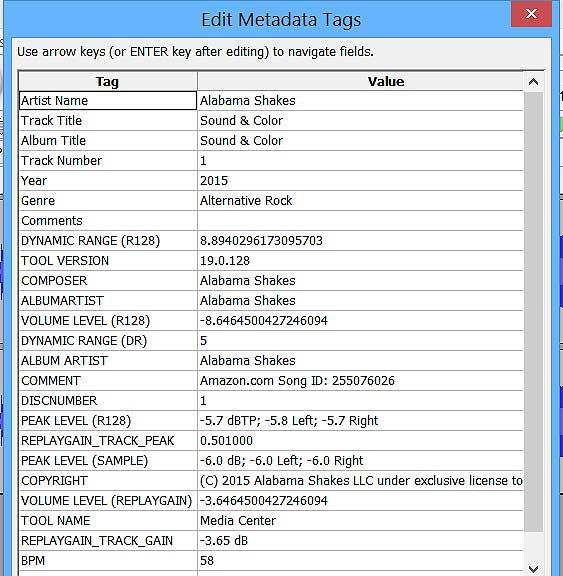Edit the value 0.501000
The width and height of the screenshot is (563, 576).
point(361,441)
